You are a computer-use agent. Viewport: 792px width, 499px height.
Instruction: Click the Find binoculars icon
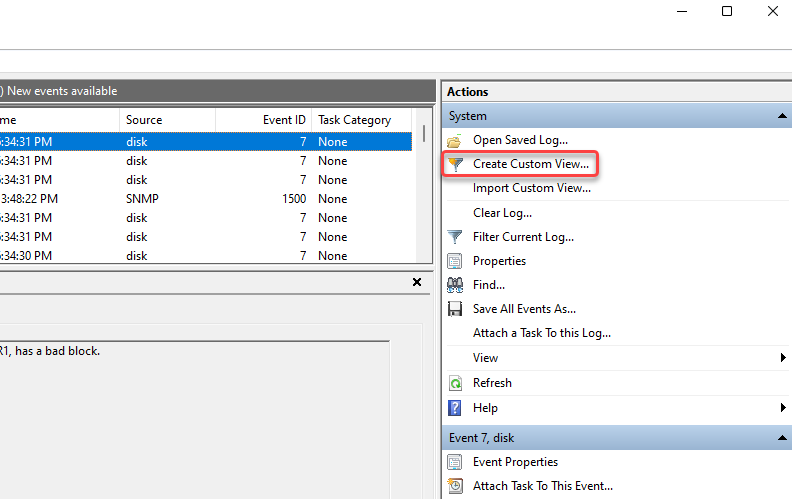coord(455,285)
